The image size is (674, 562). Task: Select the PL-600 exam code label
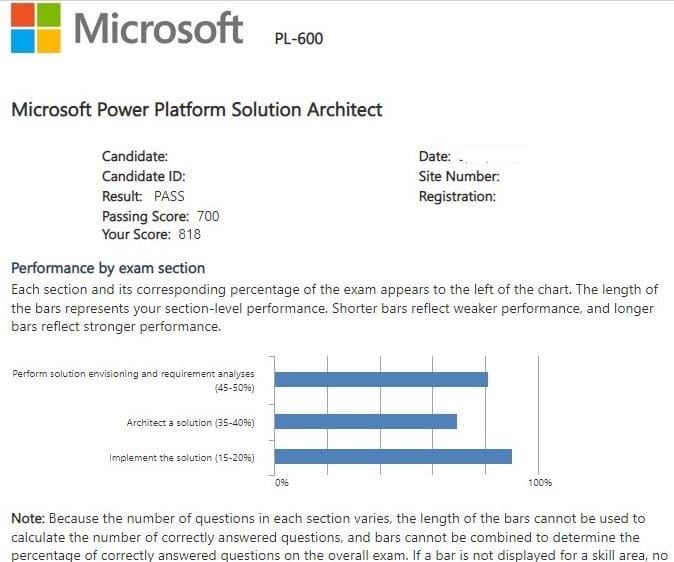pos(298,39)
